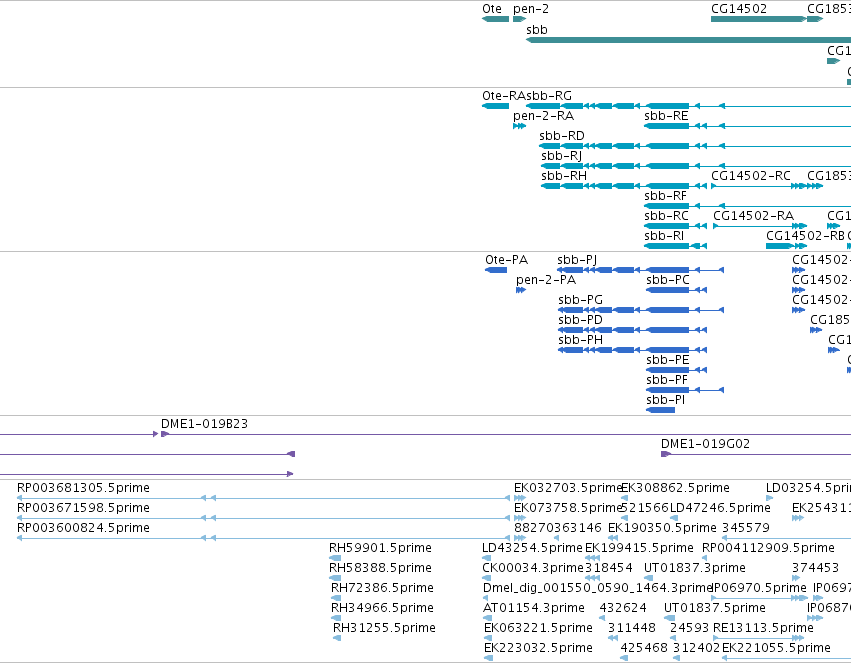Open the 311448 EST label

coord(632,628)
